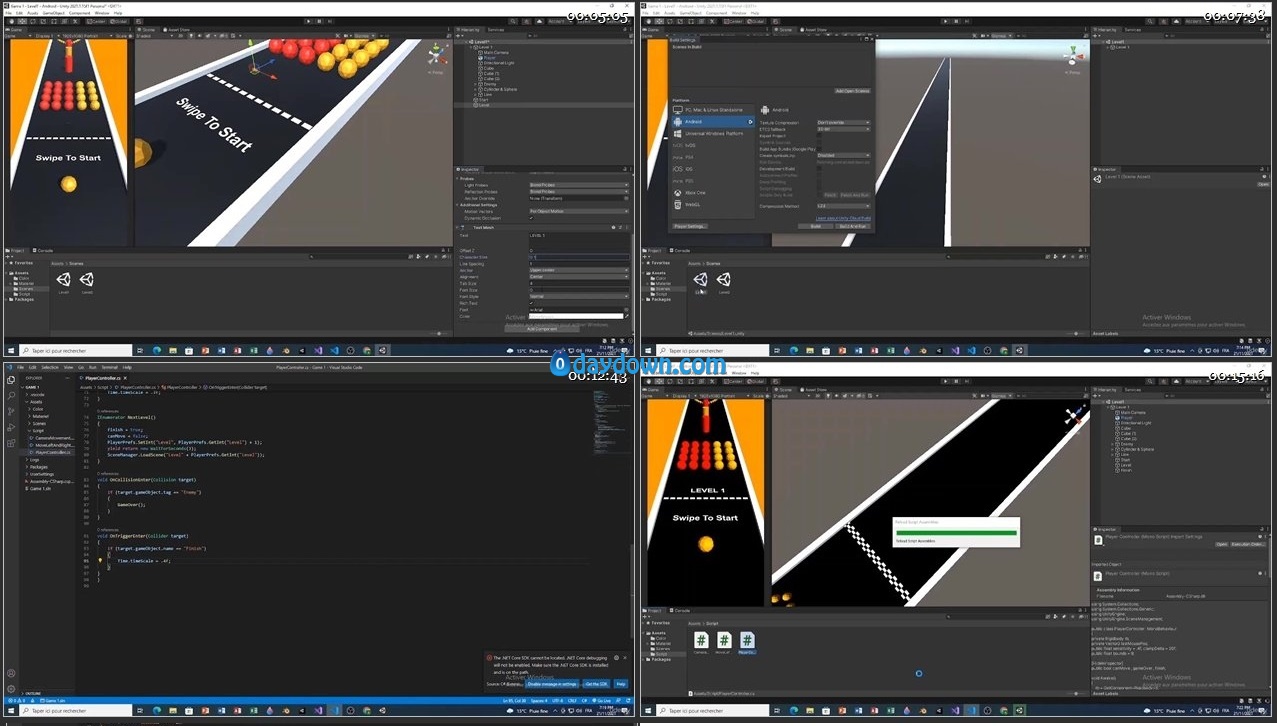Click the Build button in Build Settings

click(x=815, y=226)
